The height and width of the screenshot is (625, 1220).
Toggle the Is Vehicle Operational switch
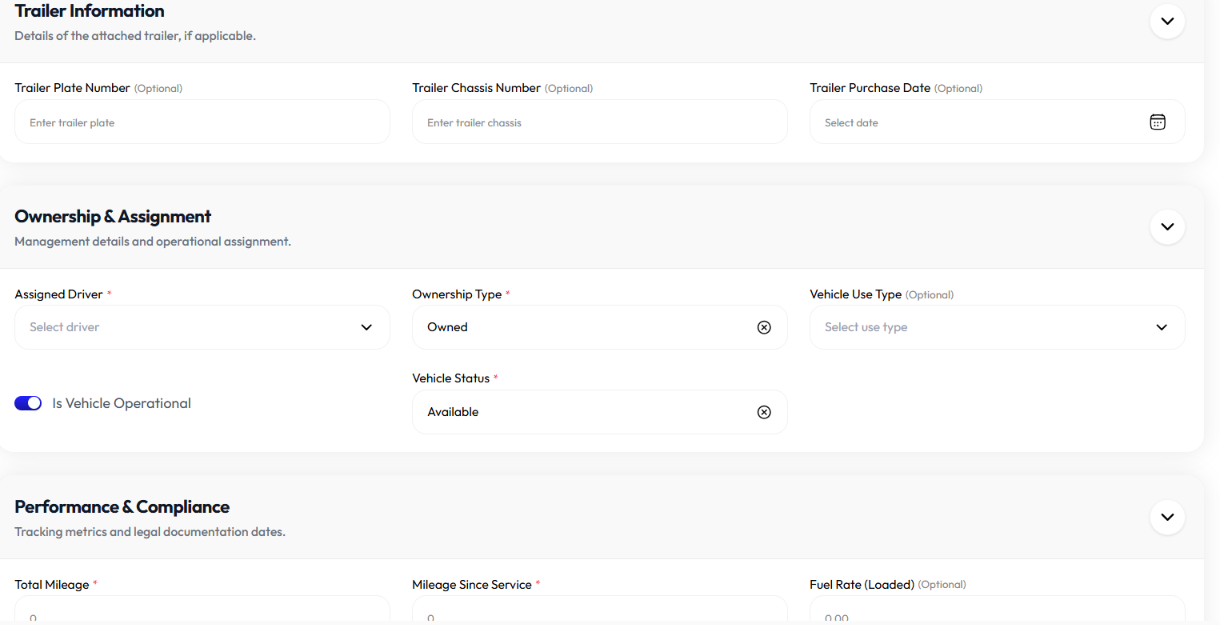28,403
